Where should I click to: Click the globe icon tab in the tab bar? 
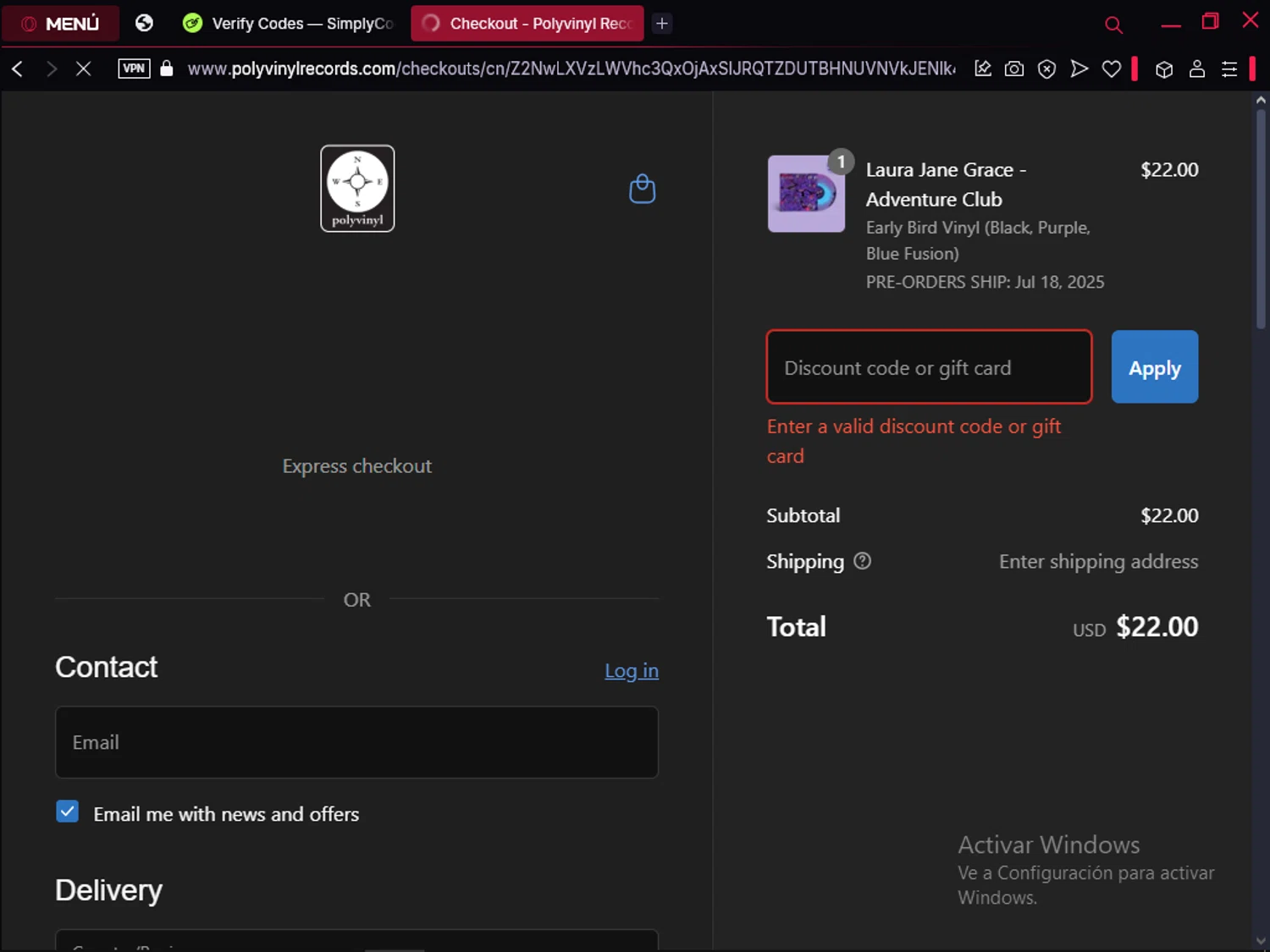(x=144, y=23)
